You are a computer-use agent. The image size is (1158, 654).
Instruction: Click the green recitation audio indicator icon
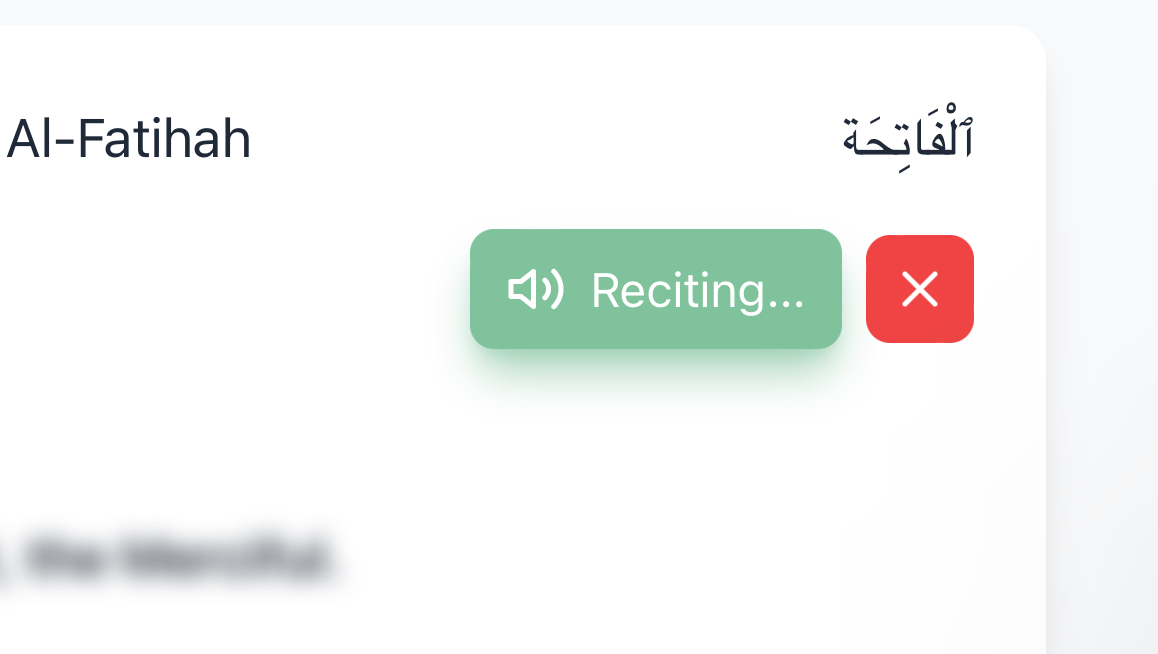click(x=537, y=290)
